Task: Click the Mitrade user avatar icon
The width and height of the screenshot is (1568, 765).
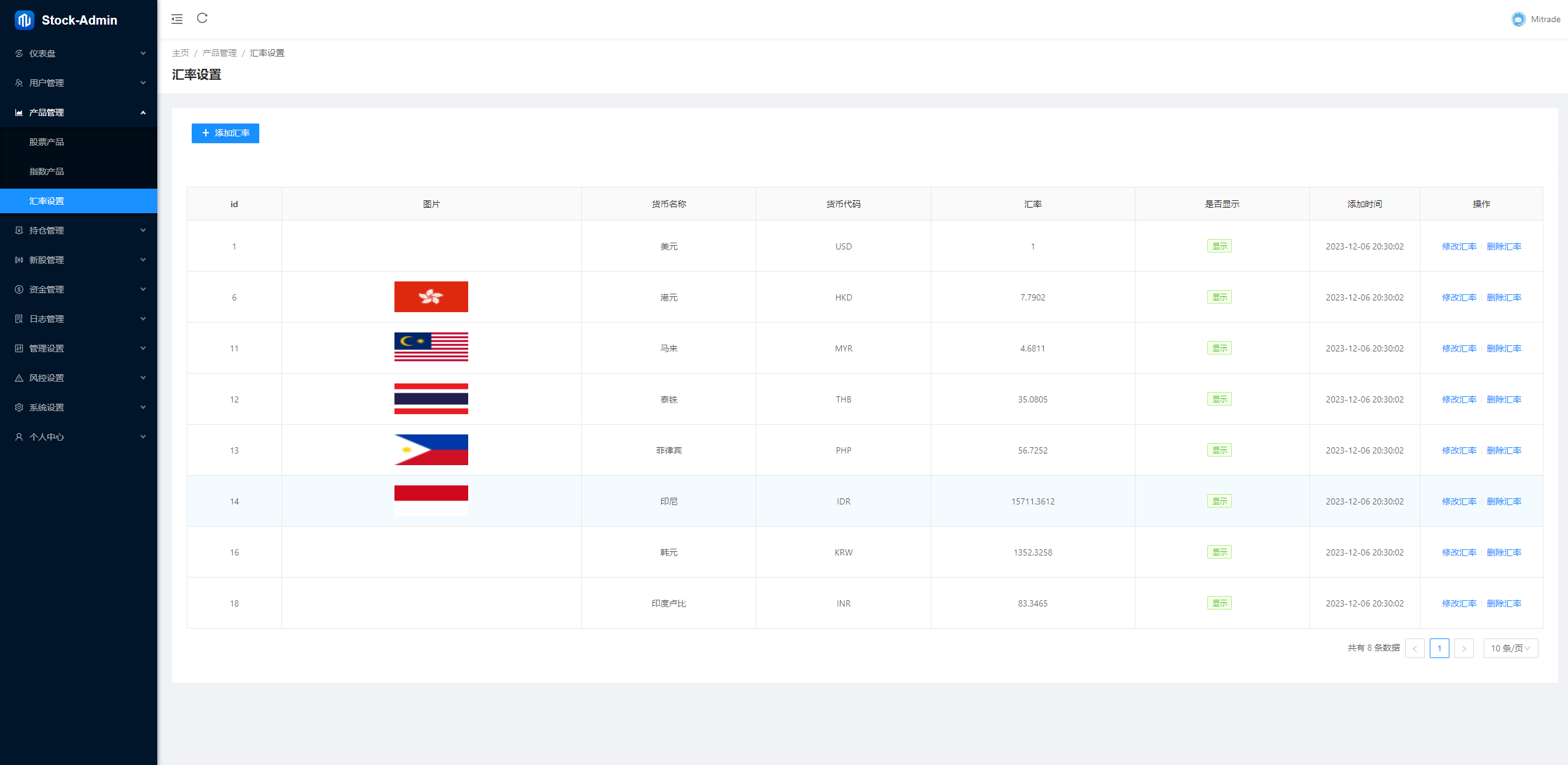Action: pos(1518,19)
